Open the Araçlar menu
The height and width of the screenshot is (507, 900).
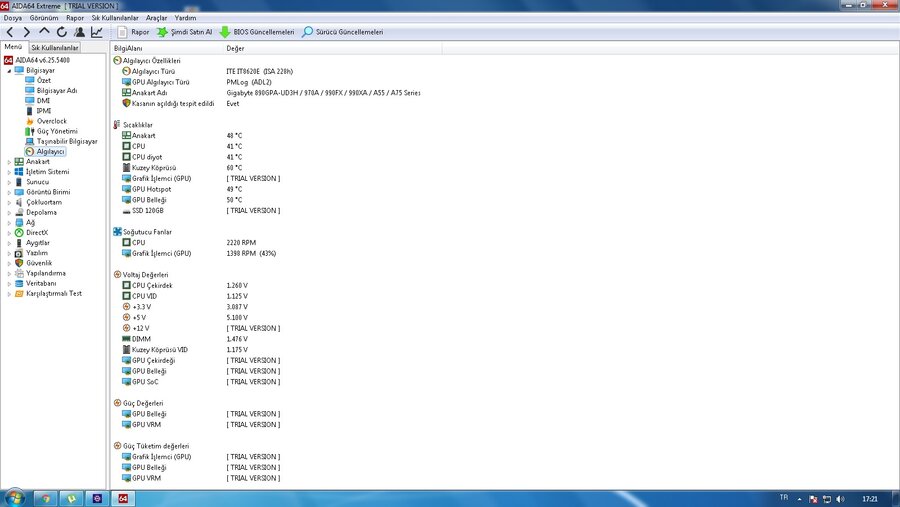point(156,18)
